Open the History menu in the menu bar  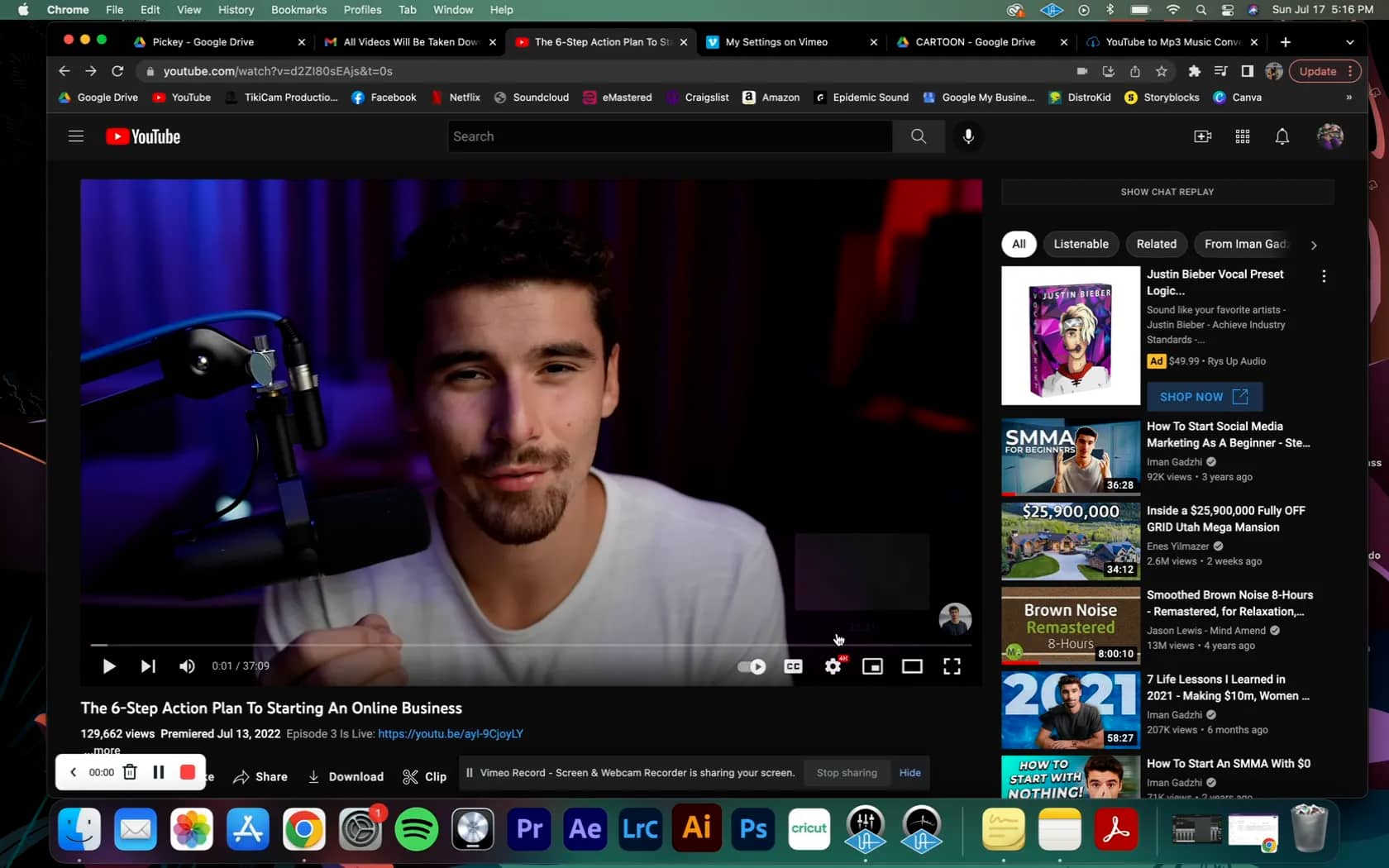tap(236, 10)
